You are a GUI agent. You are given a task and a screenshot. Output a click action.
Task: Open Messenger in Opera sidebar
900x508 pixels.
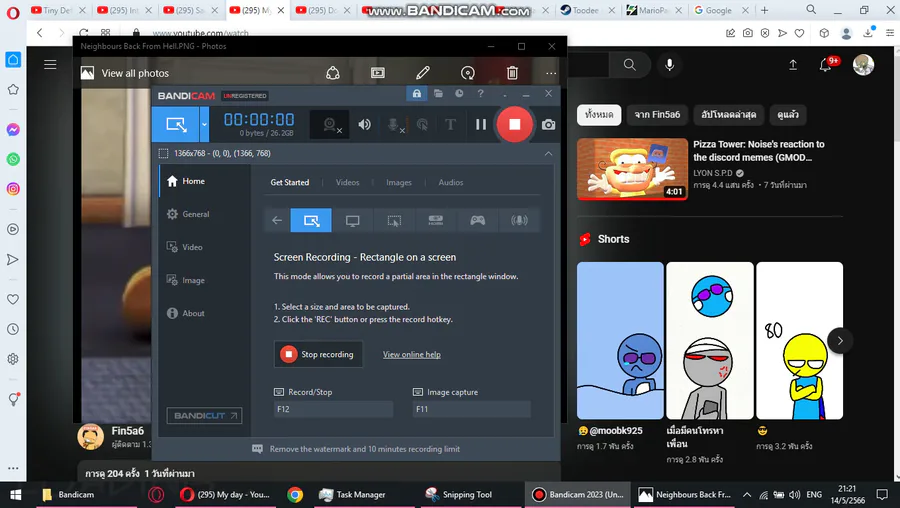(13, 130)
